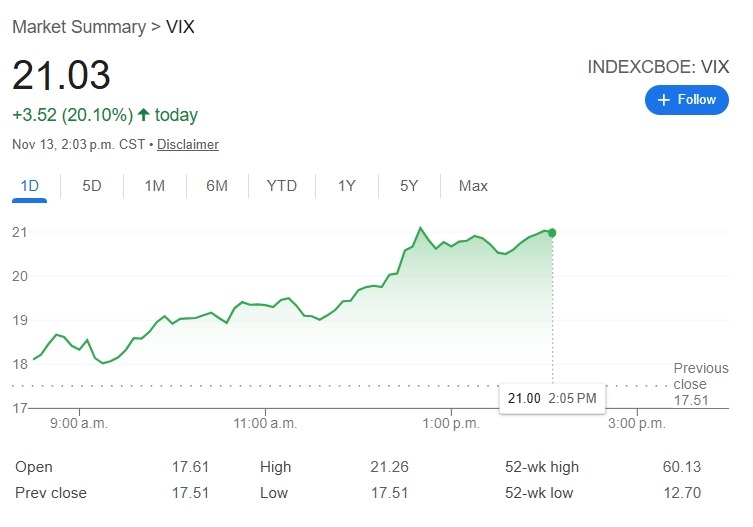Viewport: 753px width, 527px height.
Task: Show the 6M chart range
Action: pyautogui.click(x=217, y=186)
